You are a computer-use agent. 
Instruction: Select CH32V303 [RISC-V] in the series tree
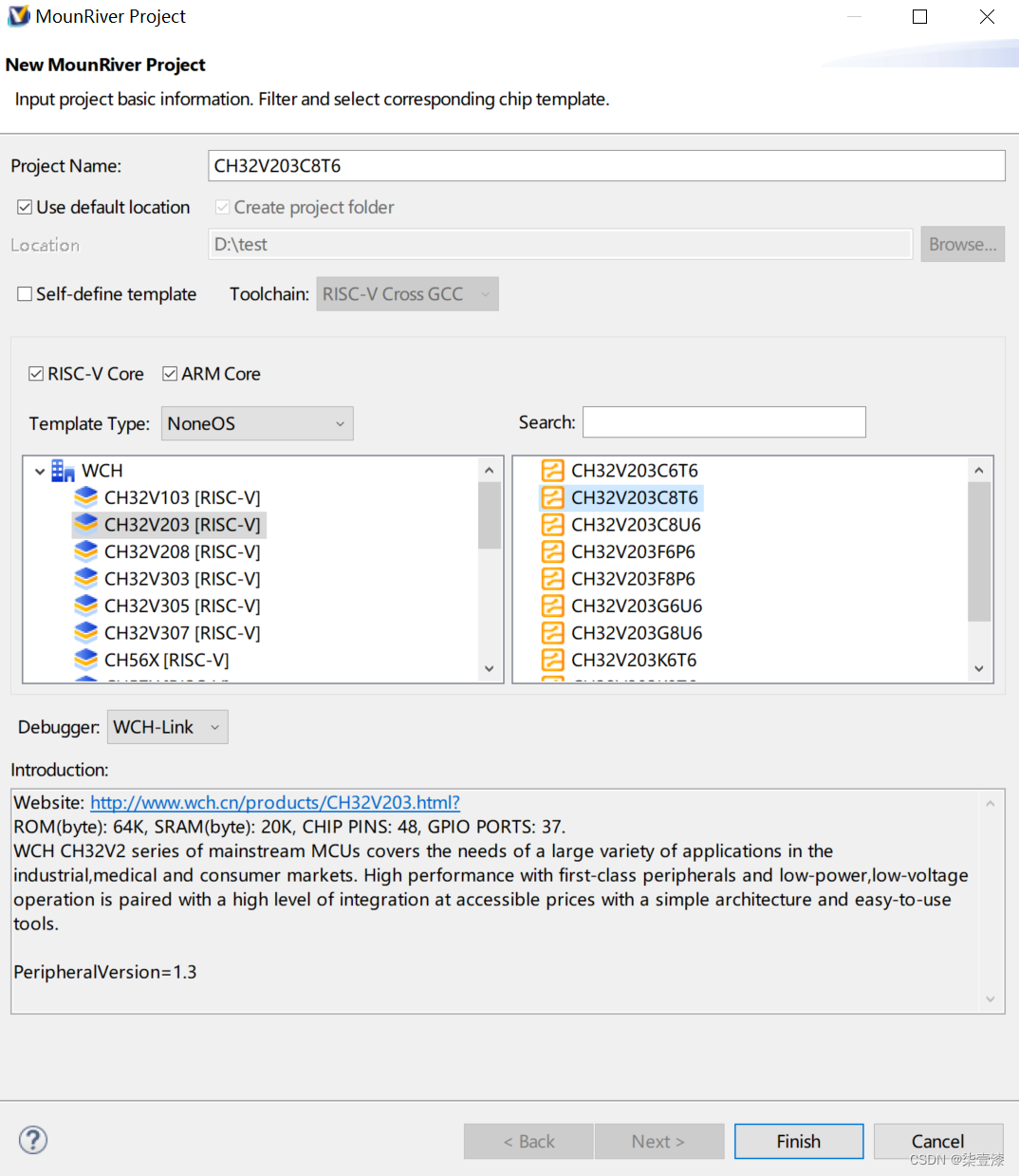click(182, 579)
